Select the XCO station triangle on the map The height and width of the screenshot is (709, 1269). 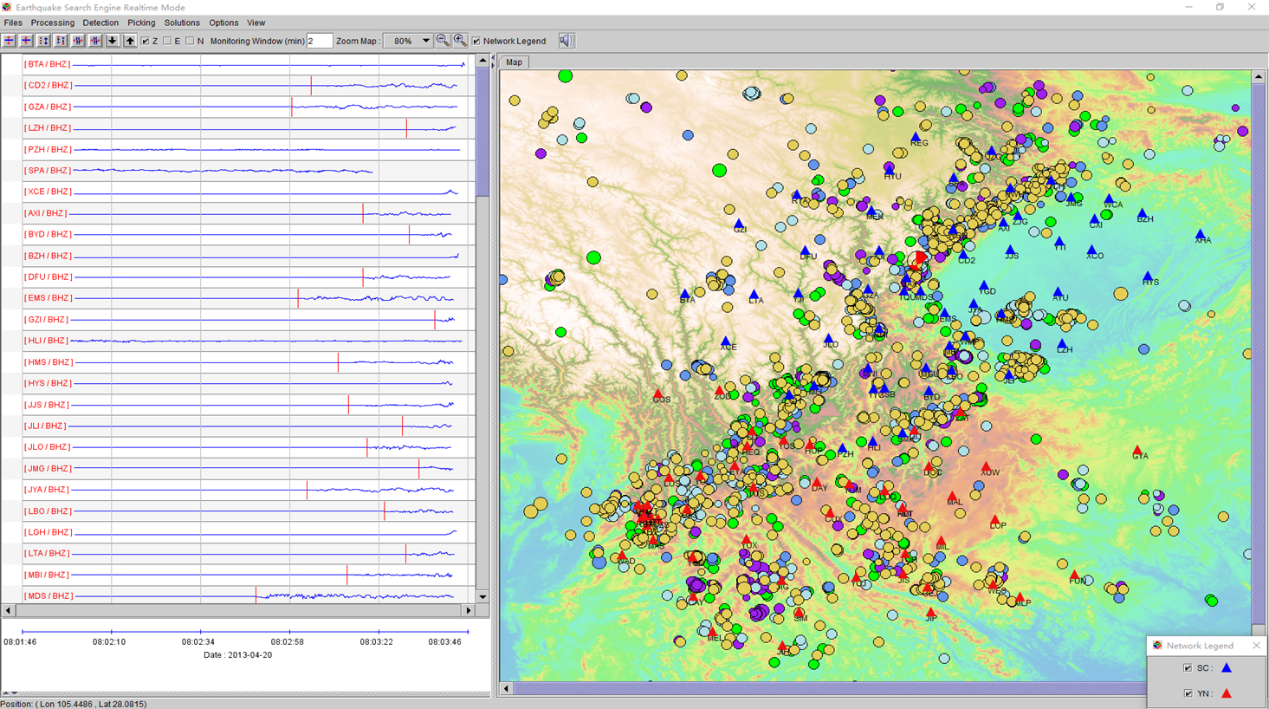click(x=1092, y=250)
